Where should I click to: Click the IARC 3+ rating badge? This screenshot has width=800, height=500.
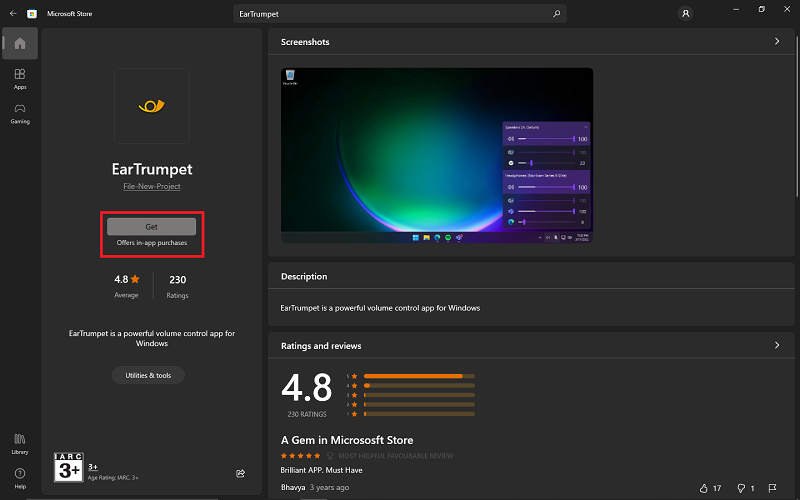69,467
